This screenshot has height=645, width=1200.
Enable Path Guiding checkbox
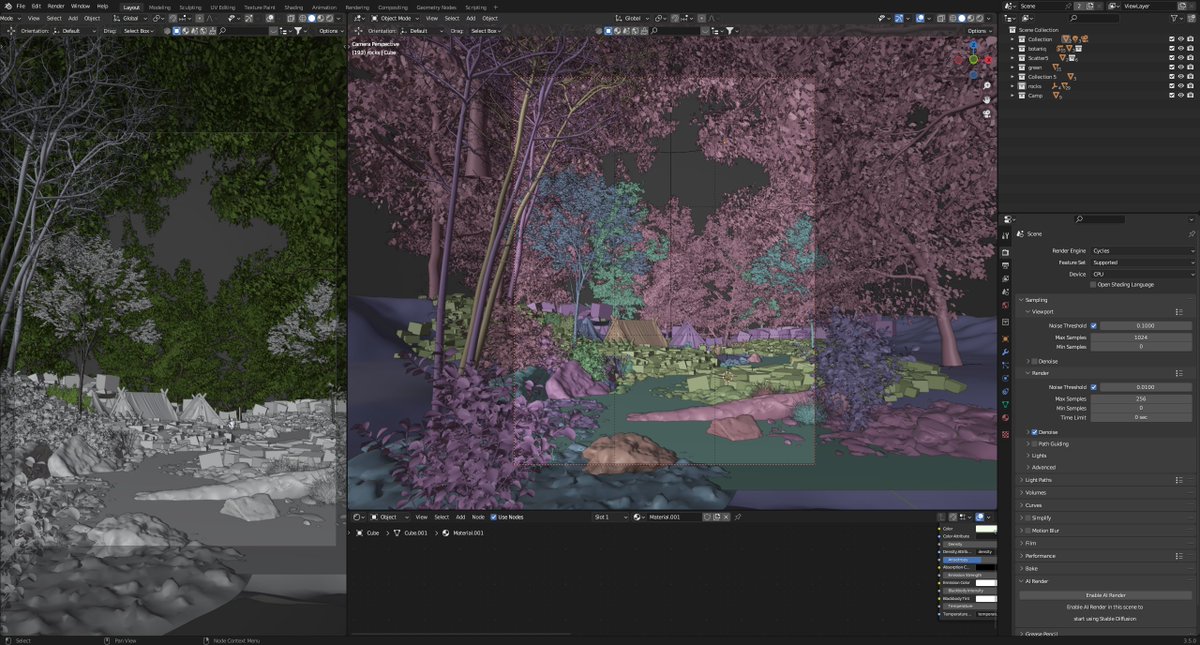(x=1034, y=444)
